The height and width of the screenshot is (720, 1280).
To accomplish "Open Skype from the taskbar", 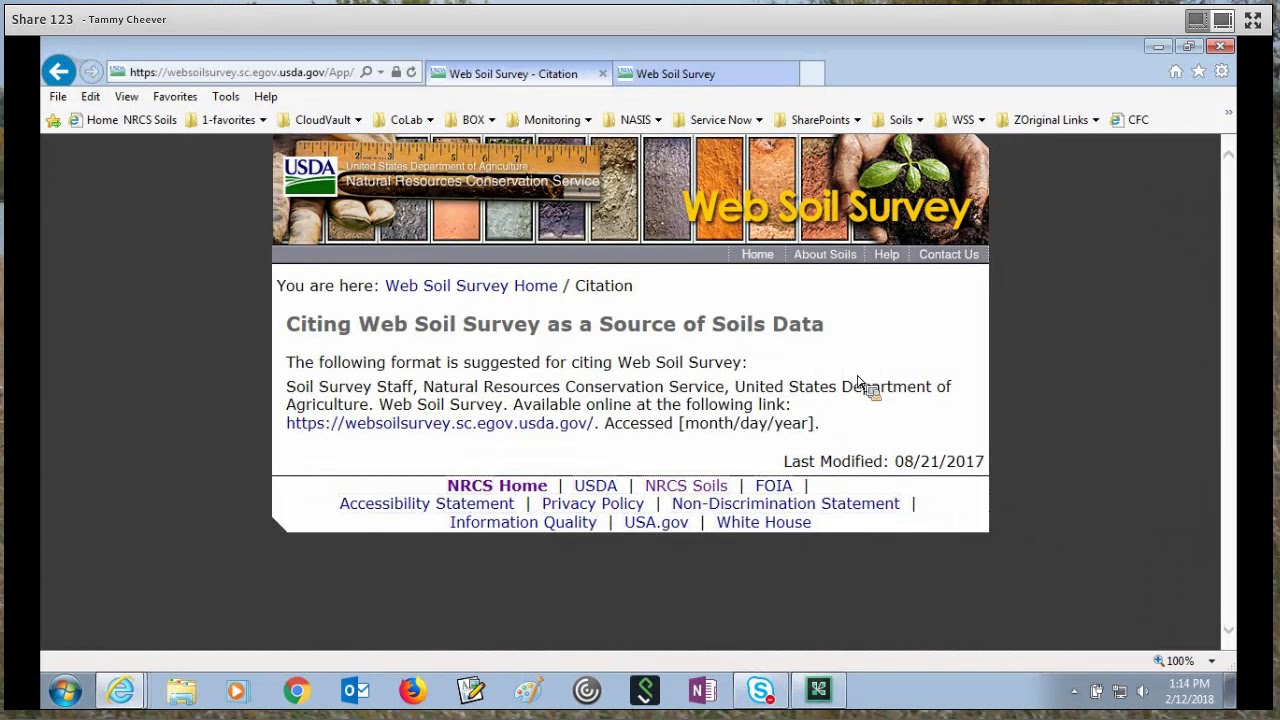I will 760,690.
